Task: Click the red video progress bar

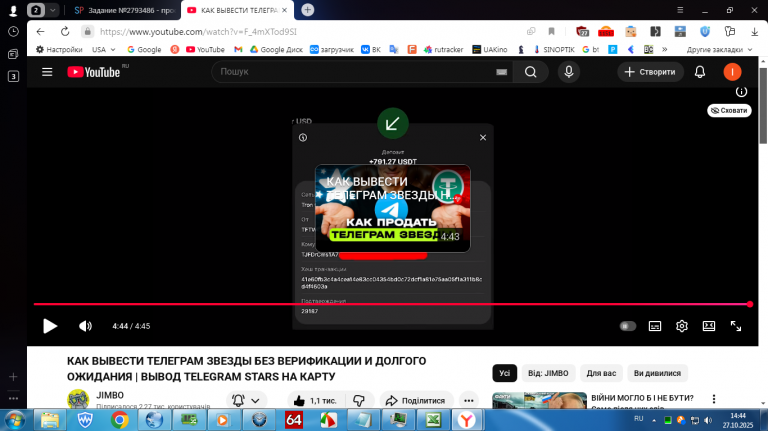Action: pyautogui.click(x=391, y=304)
